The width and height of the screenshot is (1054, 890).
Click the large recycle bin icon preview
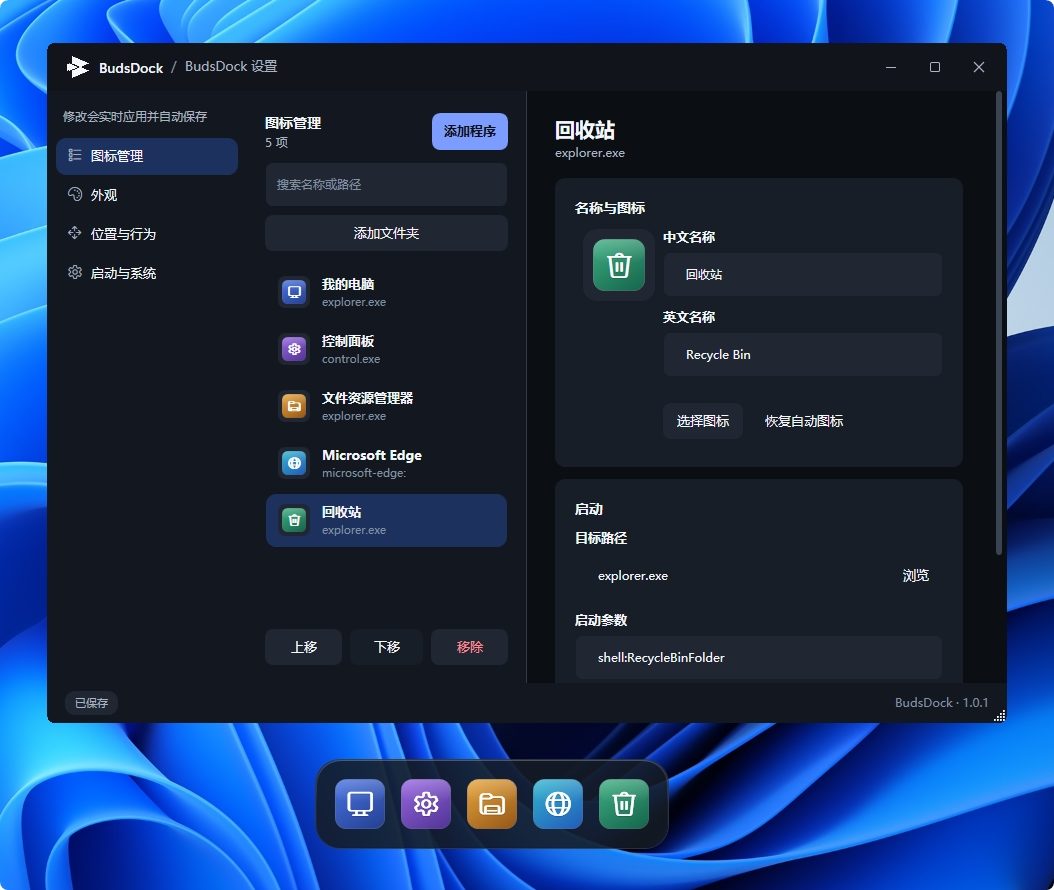tap(618, 265)
